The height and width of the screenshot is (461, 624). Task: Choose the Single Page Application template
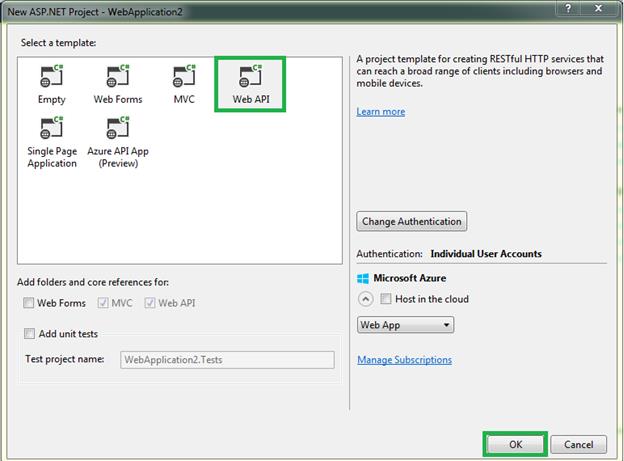tap(52, 143)
